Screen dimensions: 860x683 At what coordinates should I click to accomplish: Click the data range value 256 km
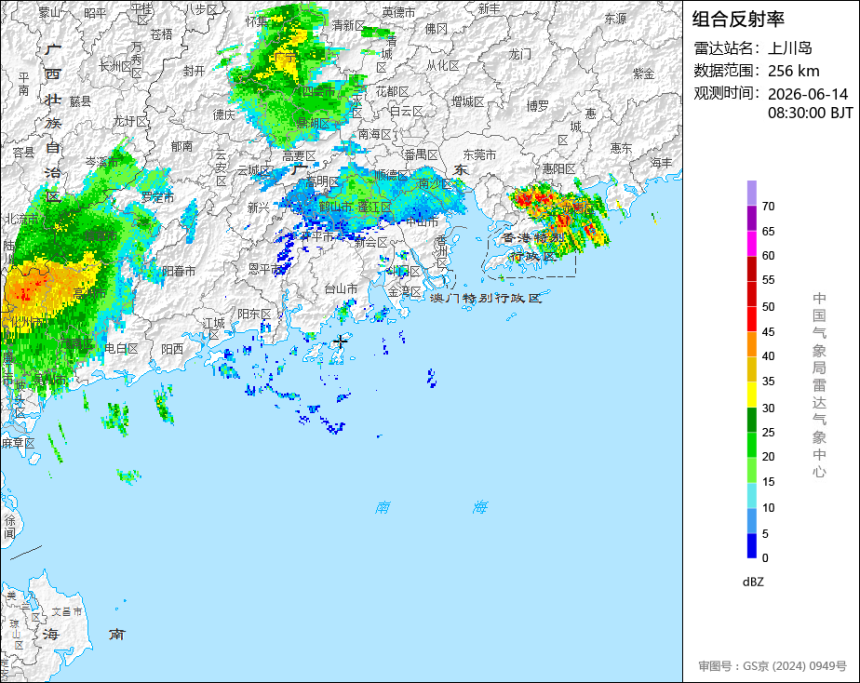point(793,71)
